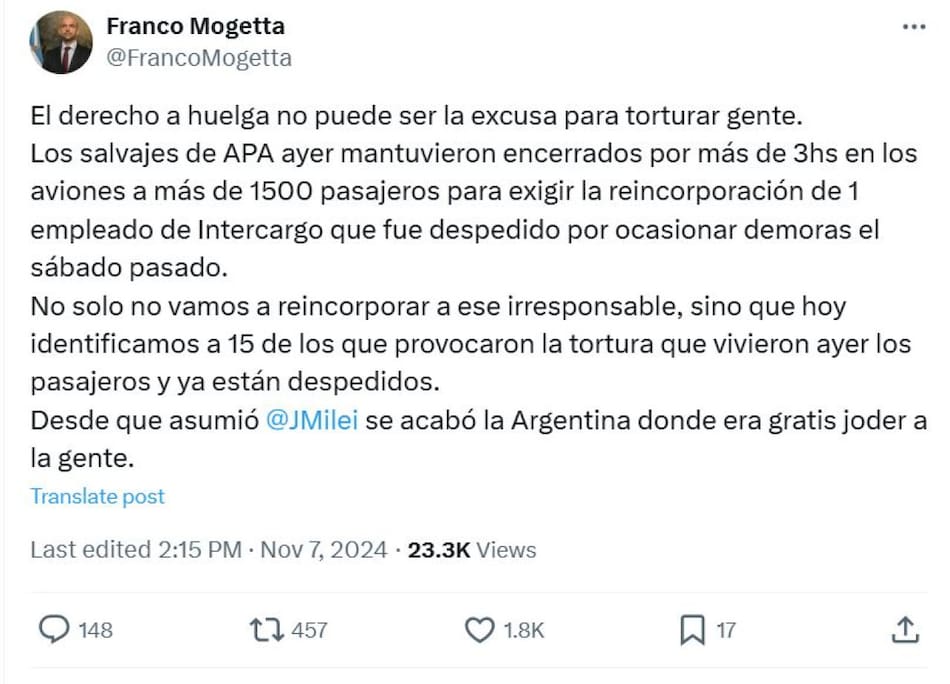The image size is (950, 684).
Task: Click the @FrancoMogetta handle
Action: (x=199, y=58)
